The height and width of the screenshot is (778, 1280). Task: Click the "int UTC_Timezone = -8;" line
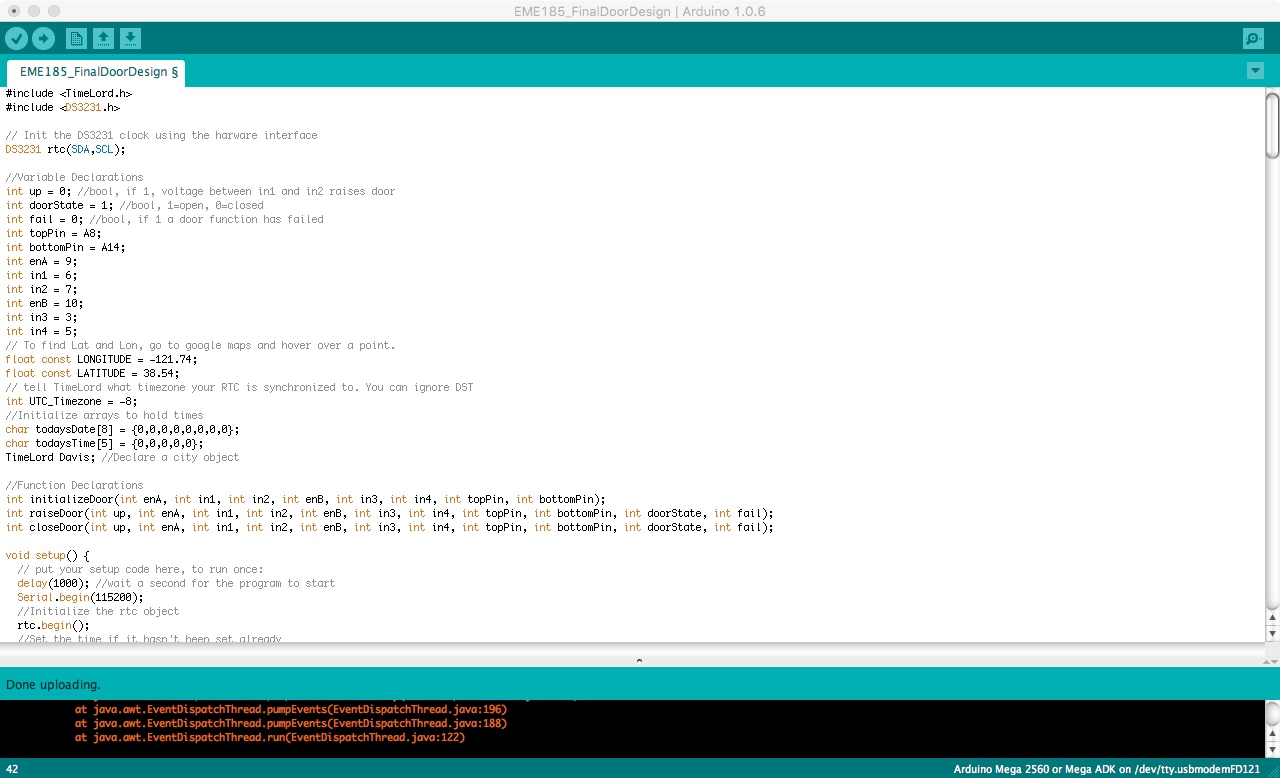point(72,401)
